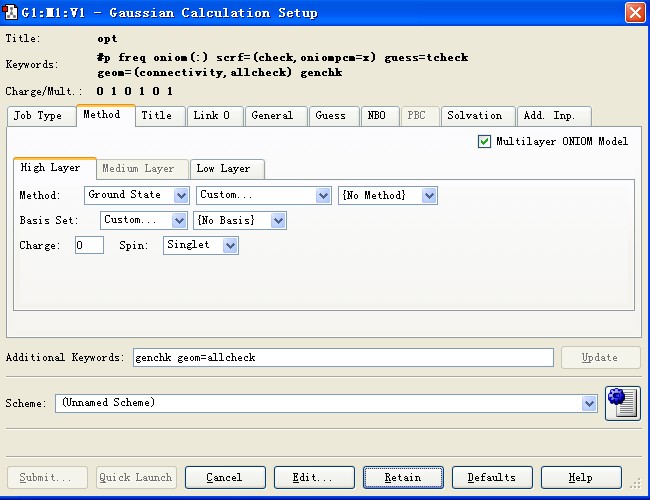Switch to the Solvation tab

point(478,116)
